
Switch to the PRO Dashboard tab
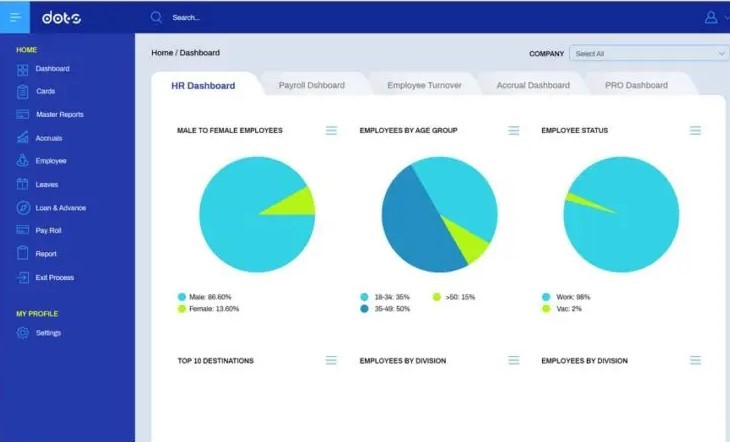click(636, 85)
